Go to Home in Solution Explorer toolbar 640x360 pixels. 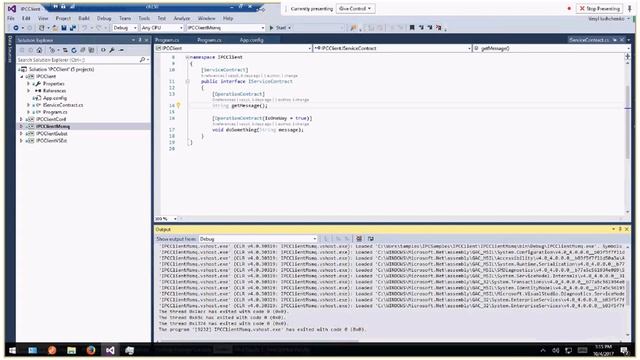[39, 50]
